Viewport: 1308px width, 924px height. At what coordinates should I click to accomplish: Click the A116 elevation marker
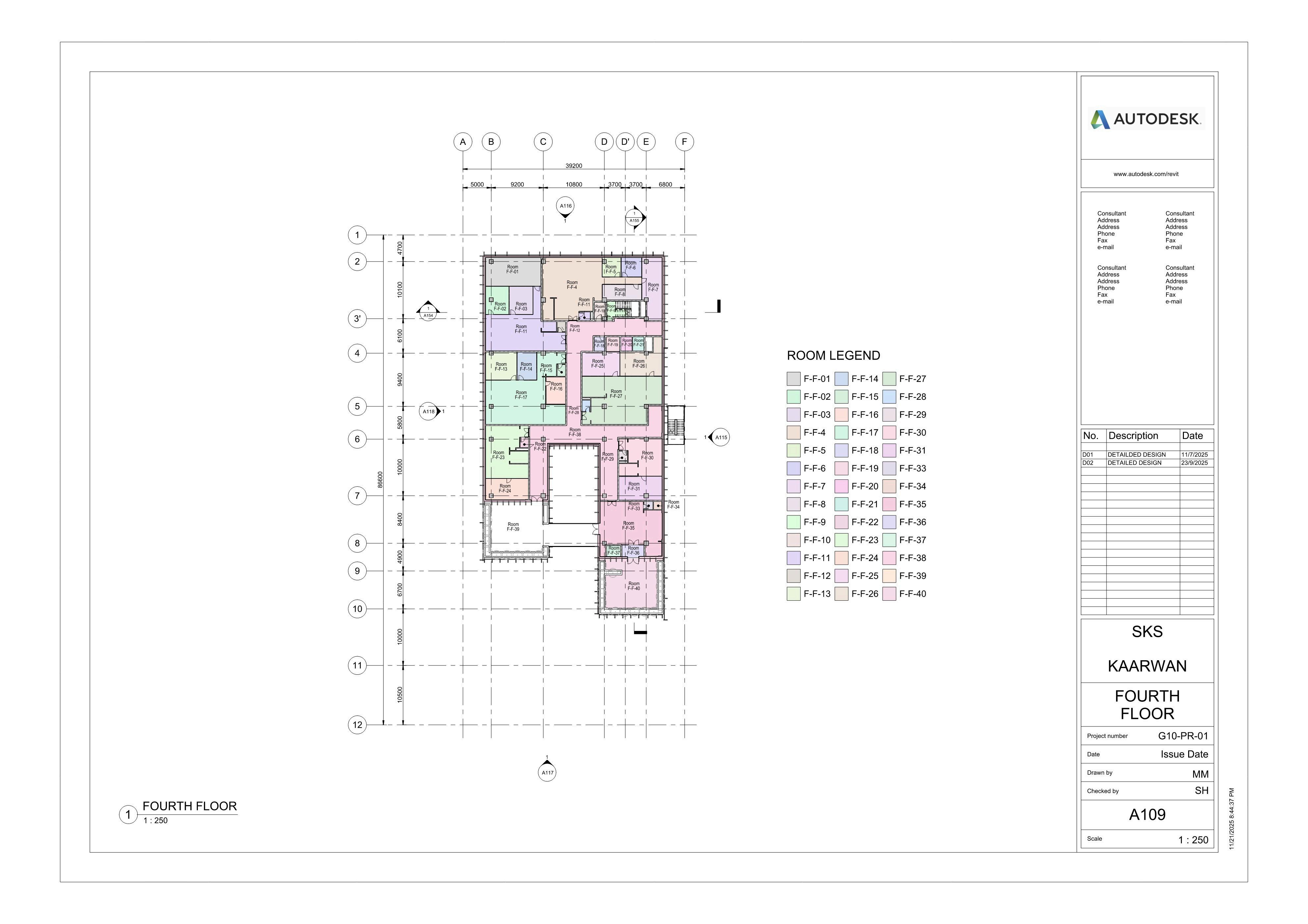[565, 206]
